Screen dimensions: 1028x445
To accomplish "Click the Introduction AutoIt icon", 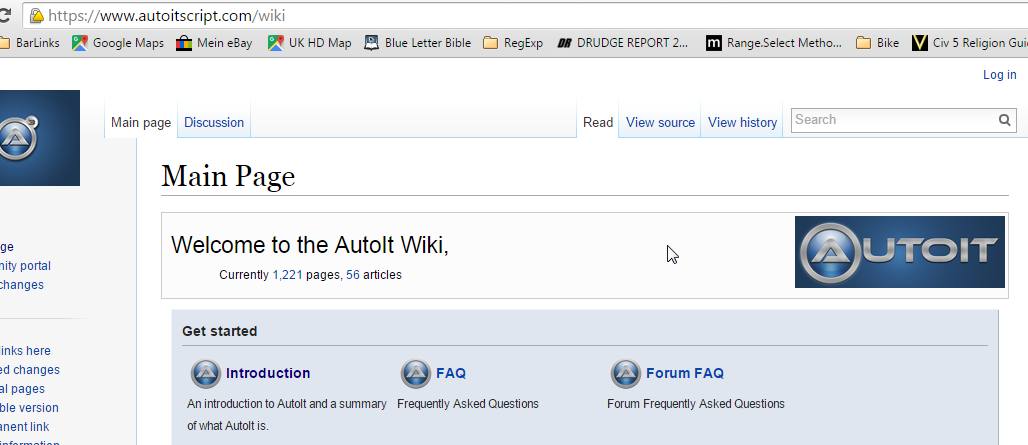I will coord(205,374).
